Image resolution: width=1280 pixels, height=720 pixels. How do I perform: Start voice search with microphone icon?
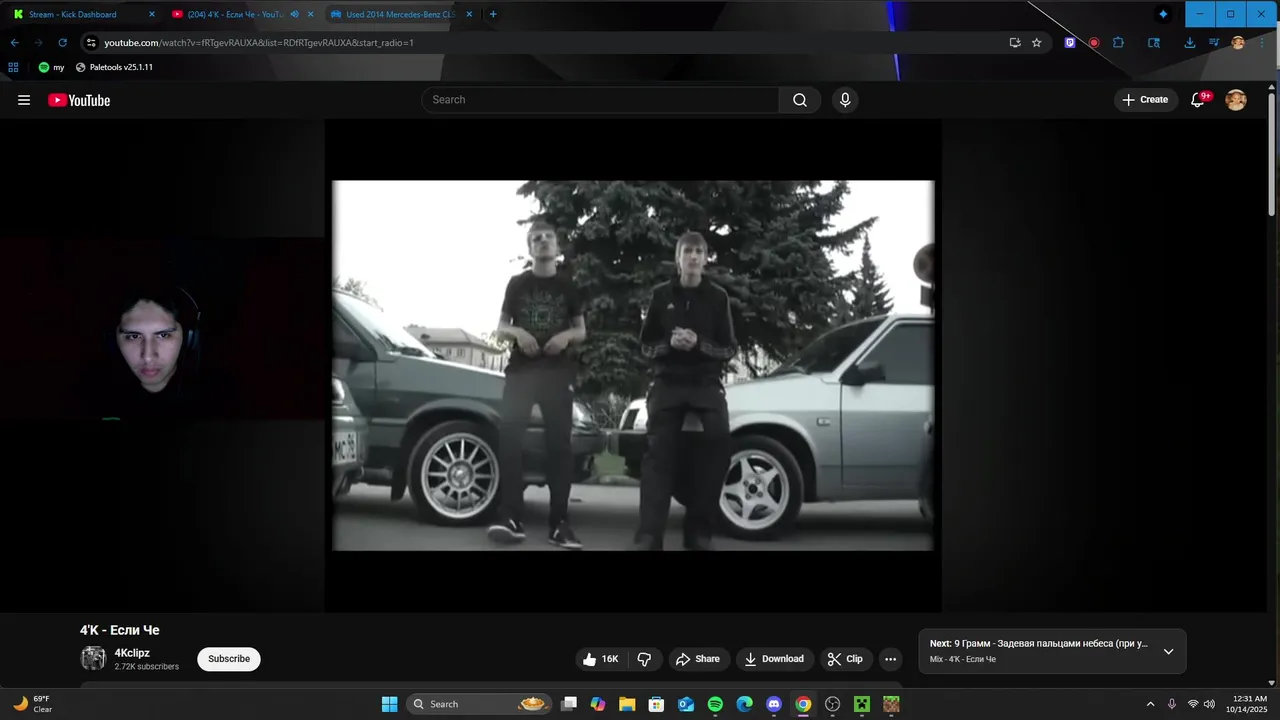845,100
